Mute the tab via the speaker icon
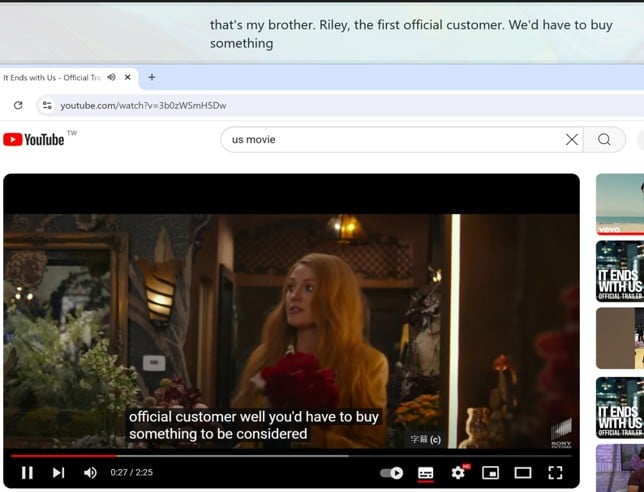The height and width of the screenshot is (492, 644). point(111,77)
